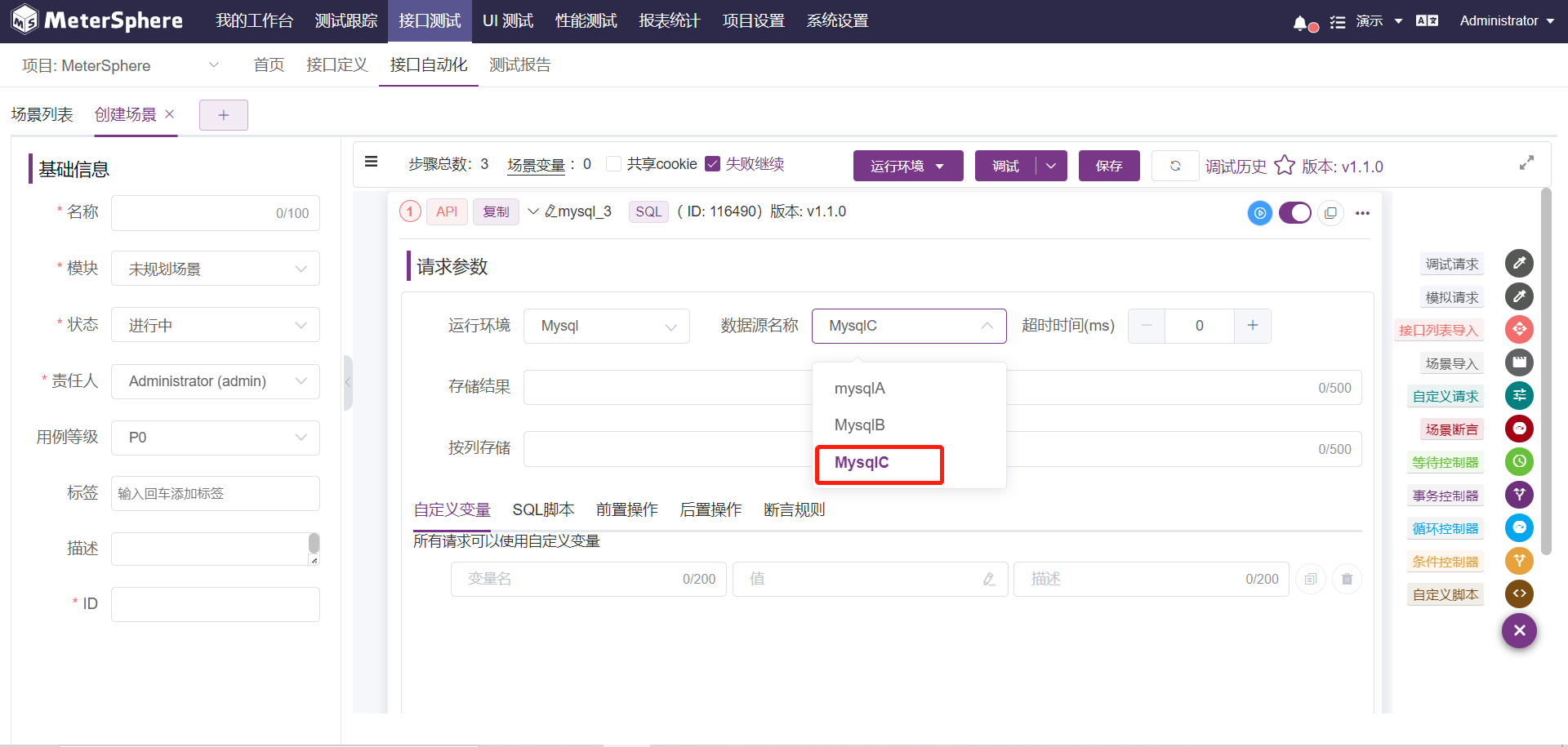1568x747 pixels.
Task: Uncheck the 失败继续 checkbox
Action: click(712, 163)
